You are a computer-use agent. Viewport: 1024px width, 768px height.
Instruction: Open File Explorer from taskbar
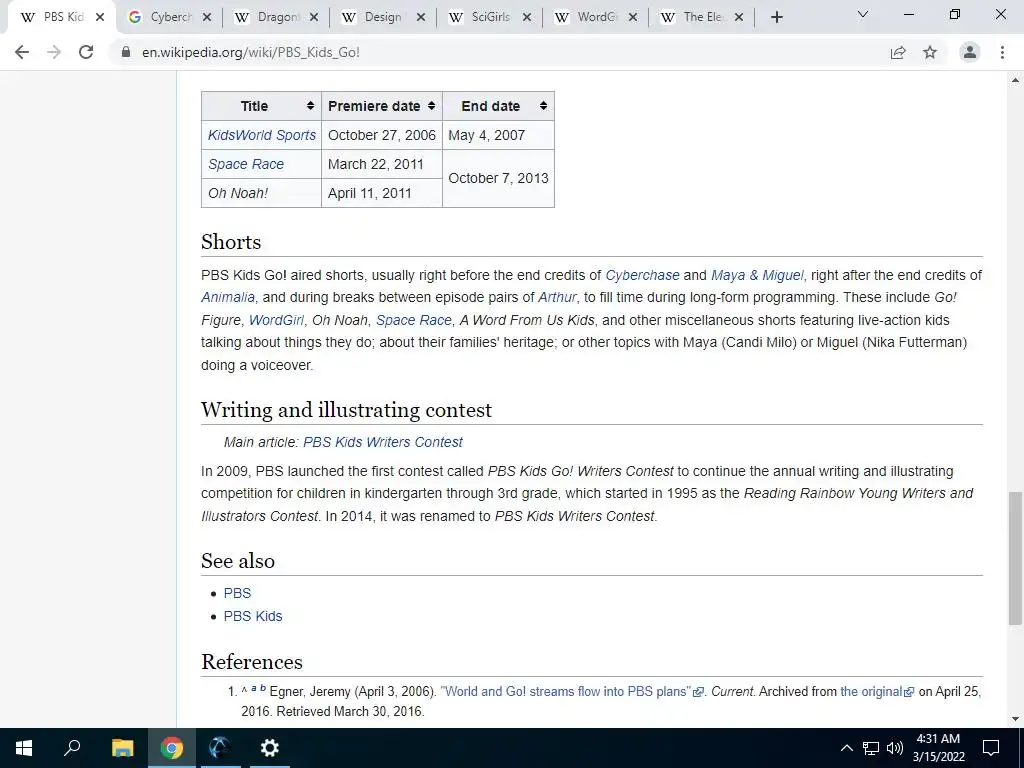(x=122, y=748)
